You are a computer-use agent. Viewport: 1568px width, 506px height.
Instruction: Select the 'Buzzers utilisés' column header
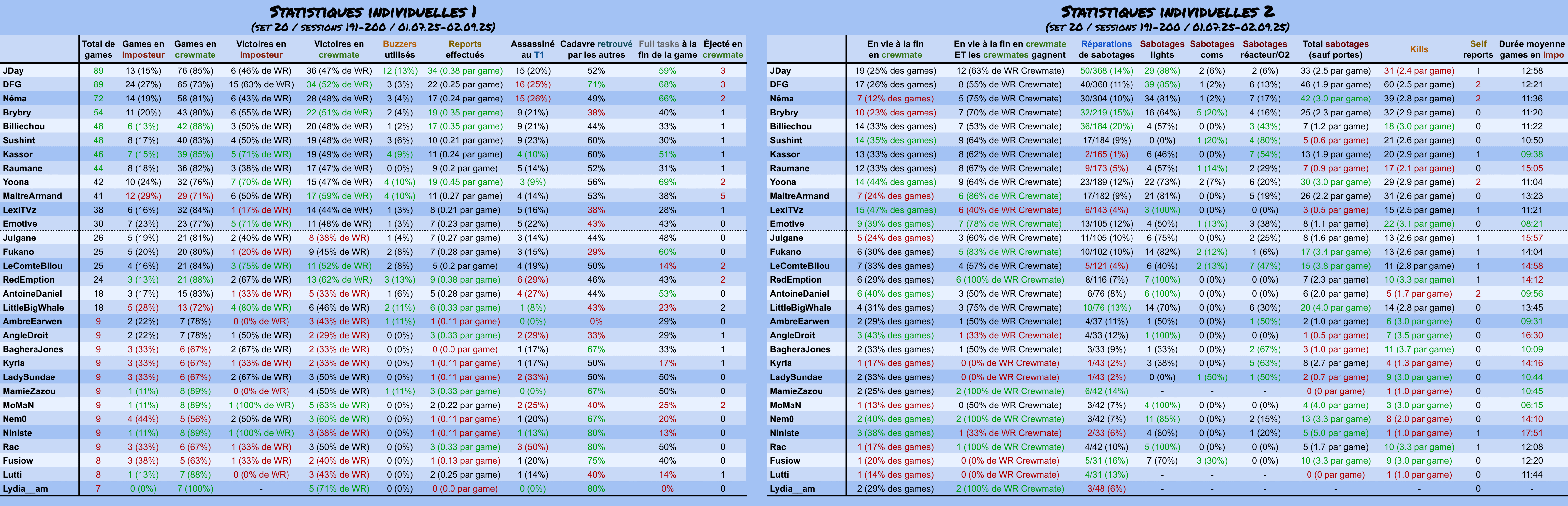point(399,49)
